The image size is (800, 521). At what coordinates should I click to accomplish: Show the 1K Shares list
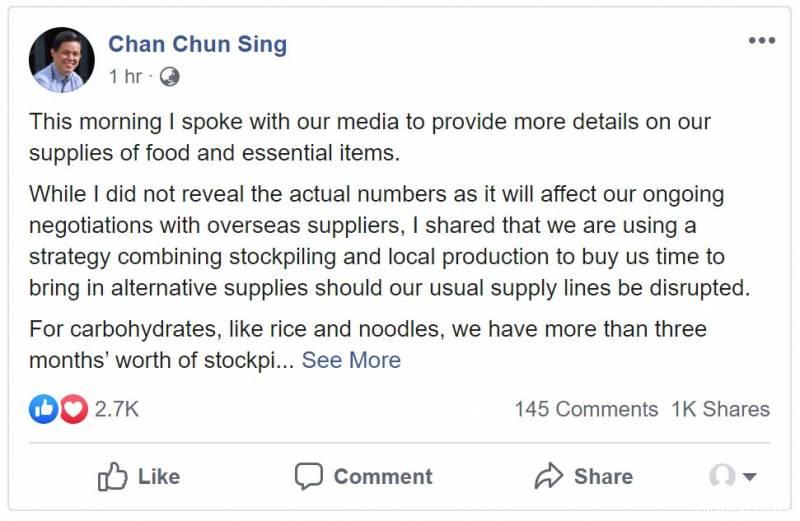tap(720, 409)
